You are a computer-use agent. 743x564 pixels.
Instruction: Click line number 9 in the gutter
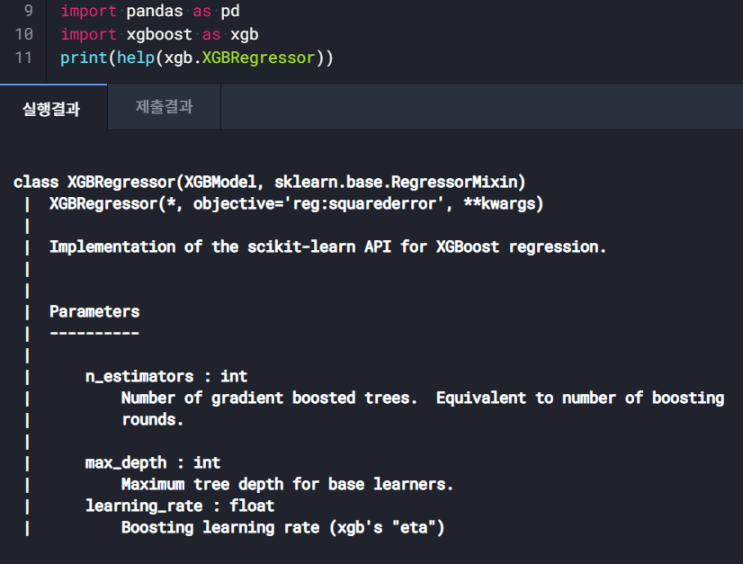point(27,11)
